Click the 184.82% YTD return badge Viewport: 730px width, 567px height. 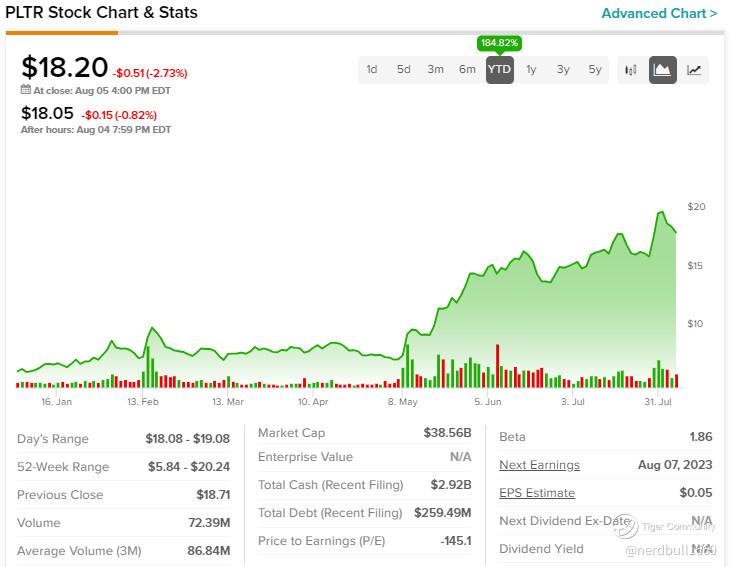tap(499, 43)
